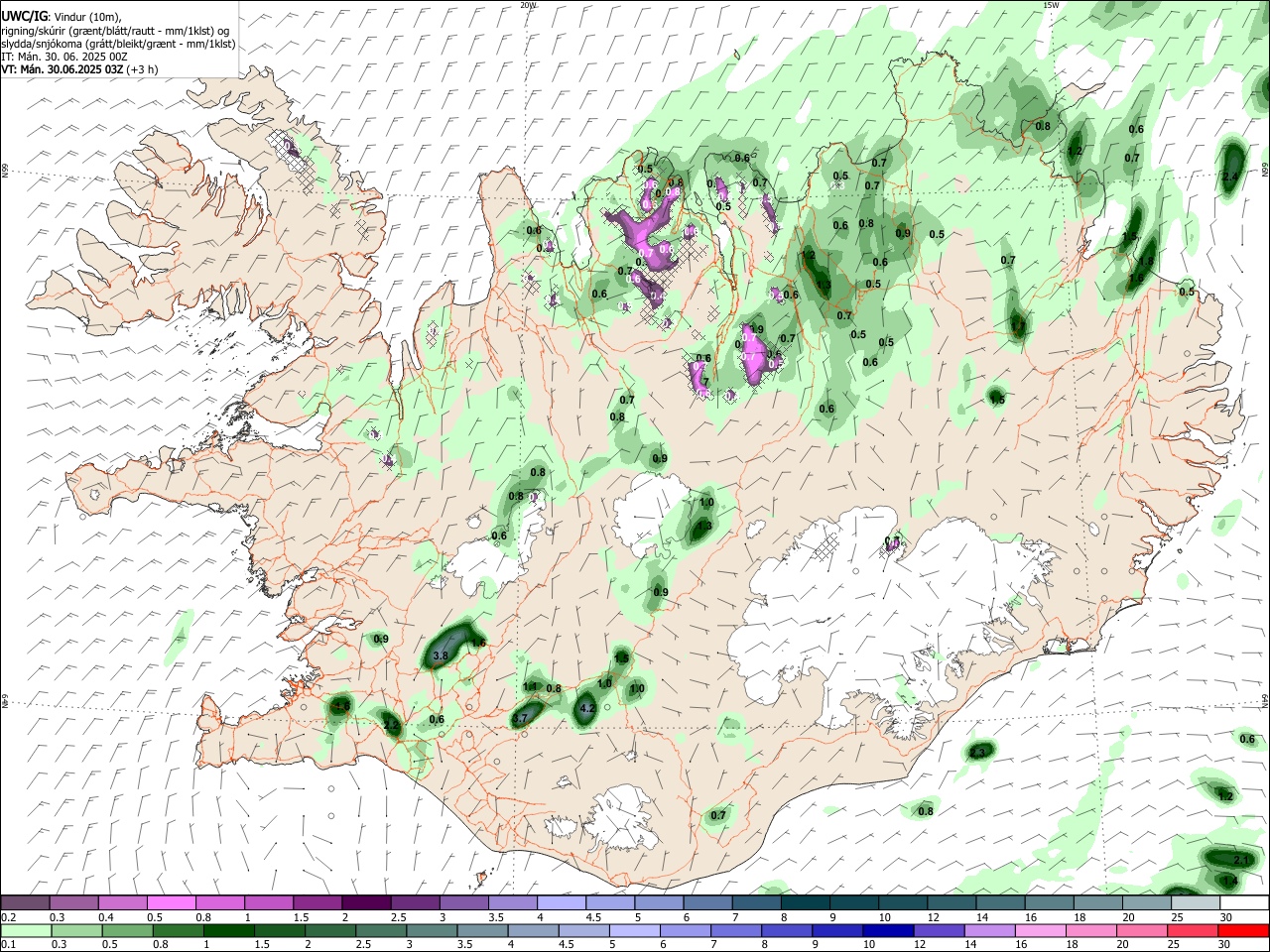Click the '(+3 h)' forecast offset text
Screen dimensions: 1270x952
142,69
